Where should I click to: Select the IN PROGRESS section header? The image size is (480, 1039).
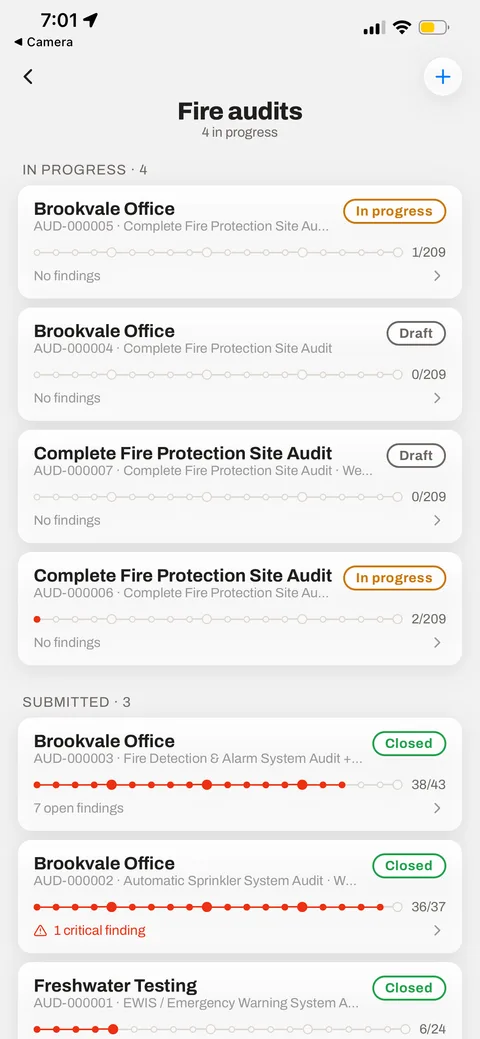coord(85,170)
